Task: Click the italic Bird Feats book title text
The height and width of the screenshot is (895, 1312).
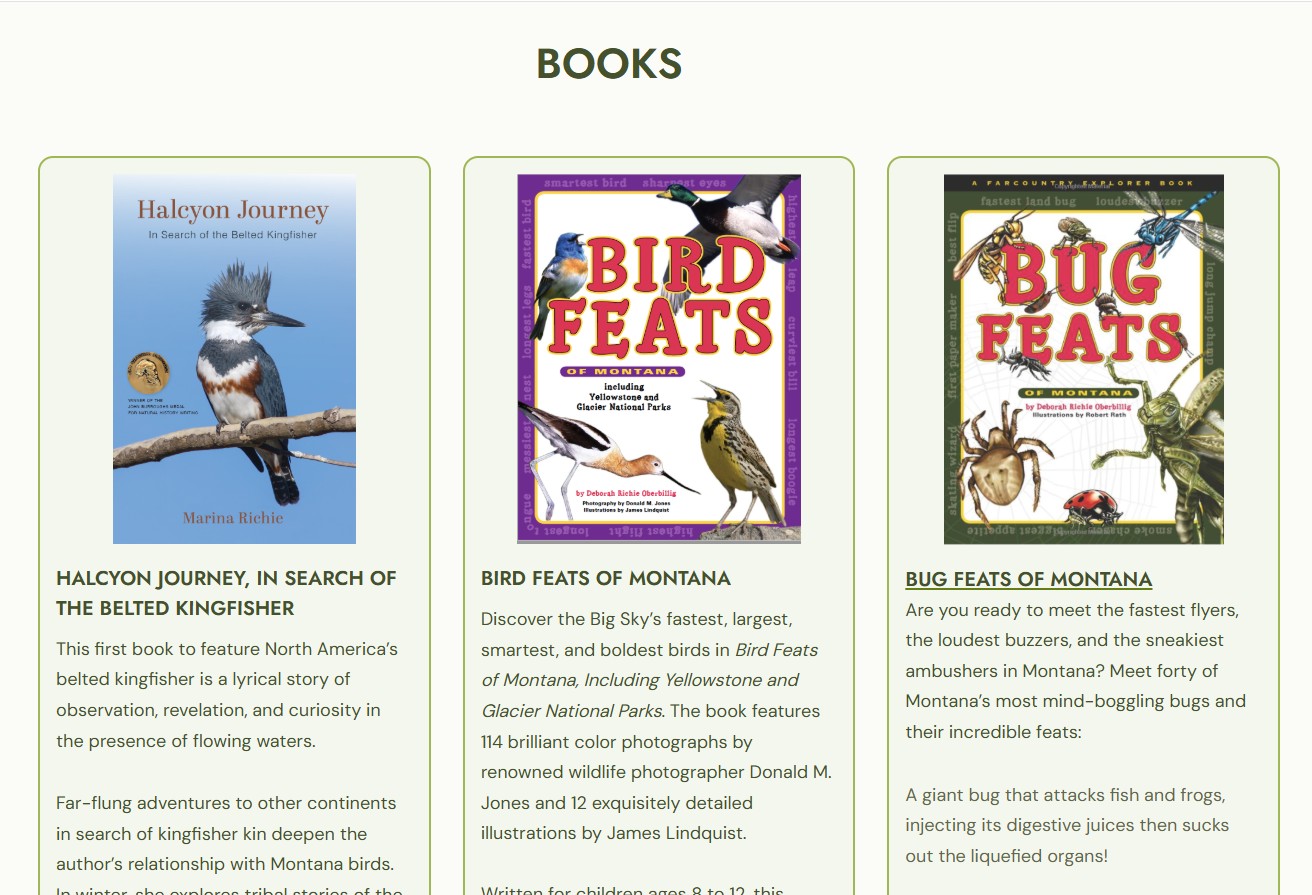Action: [649, 680]
